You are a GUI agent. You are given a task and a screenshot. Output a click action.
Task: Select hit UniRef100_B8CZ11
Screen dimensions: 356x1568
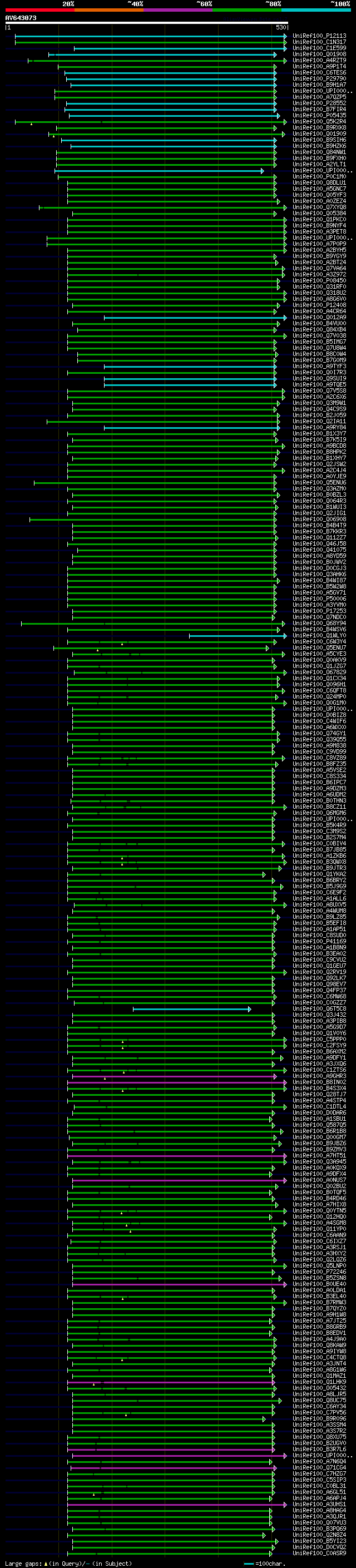(x=319, y=807)
